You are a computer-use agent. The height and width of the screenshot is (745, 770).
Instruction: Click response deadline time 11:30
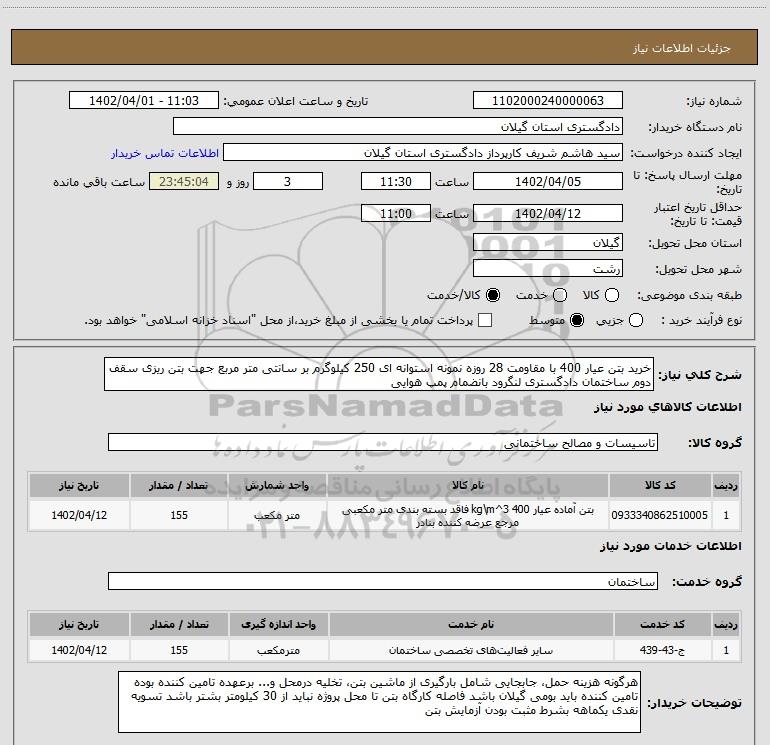click(396, 181)
